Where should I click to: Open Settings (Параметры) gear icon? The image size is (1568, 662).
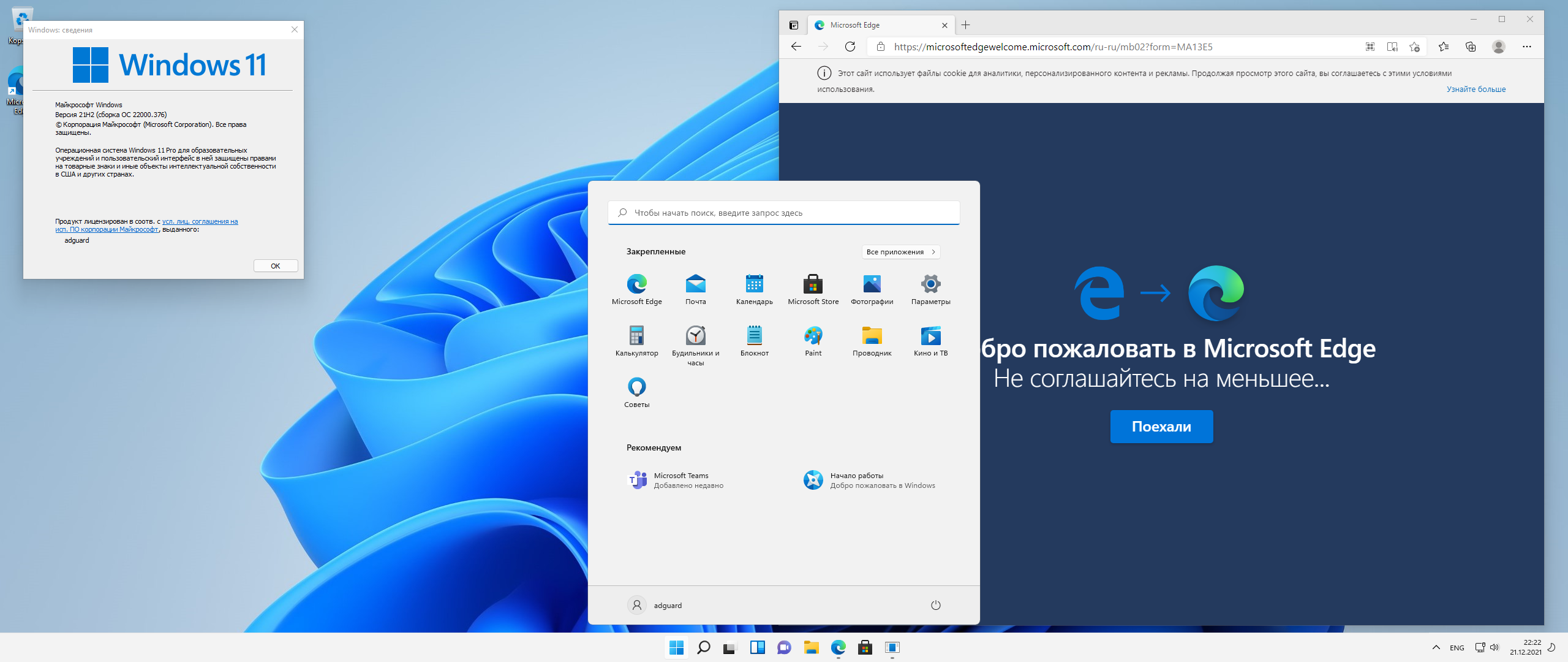[930, 284]
